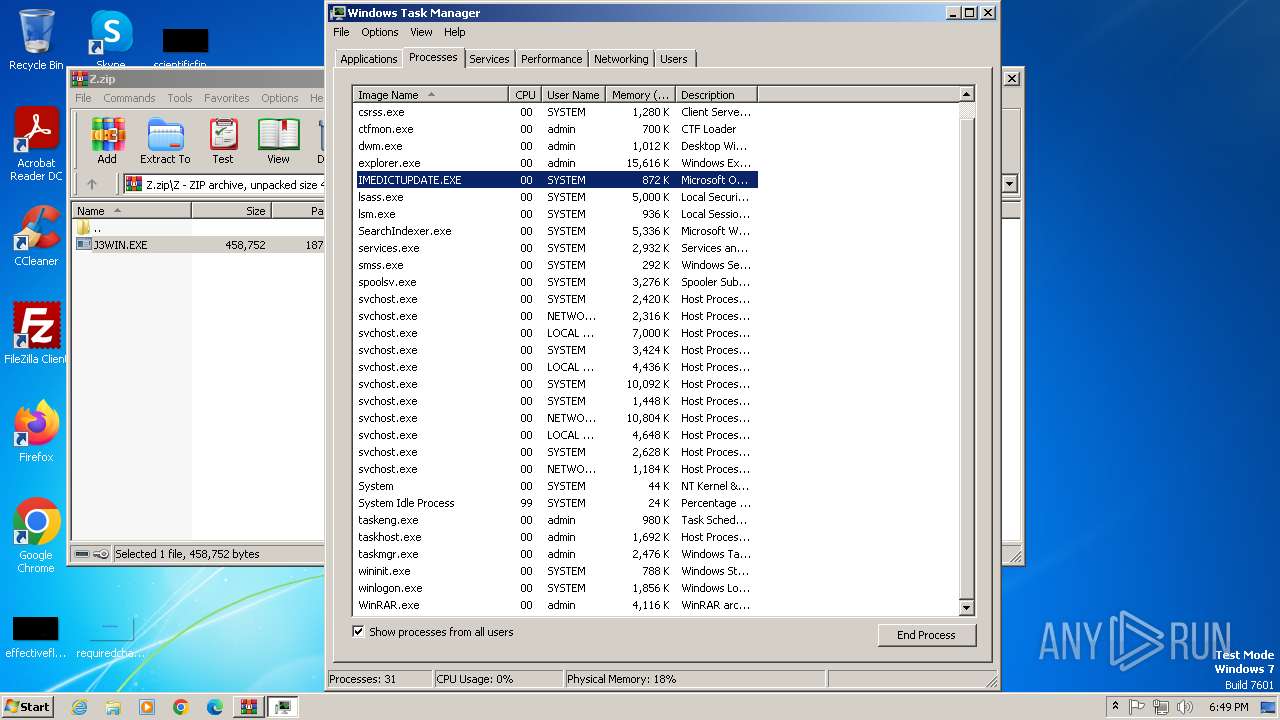Click the End Process button
Image resolution: width=1280 pixels, height=720 pixels.
click(926, 635)
